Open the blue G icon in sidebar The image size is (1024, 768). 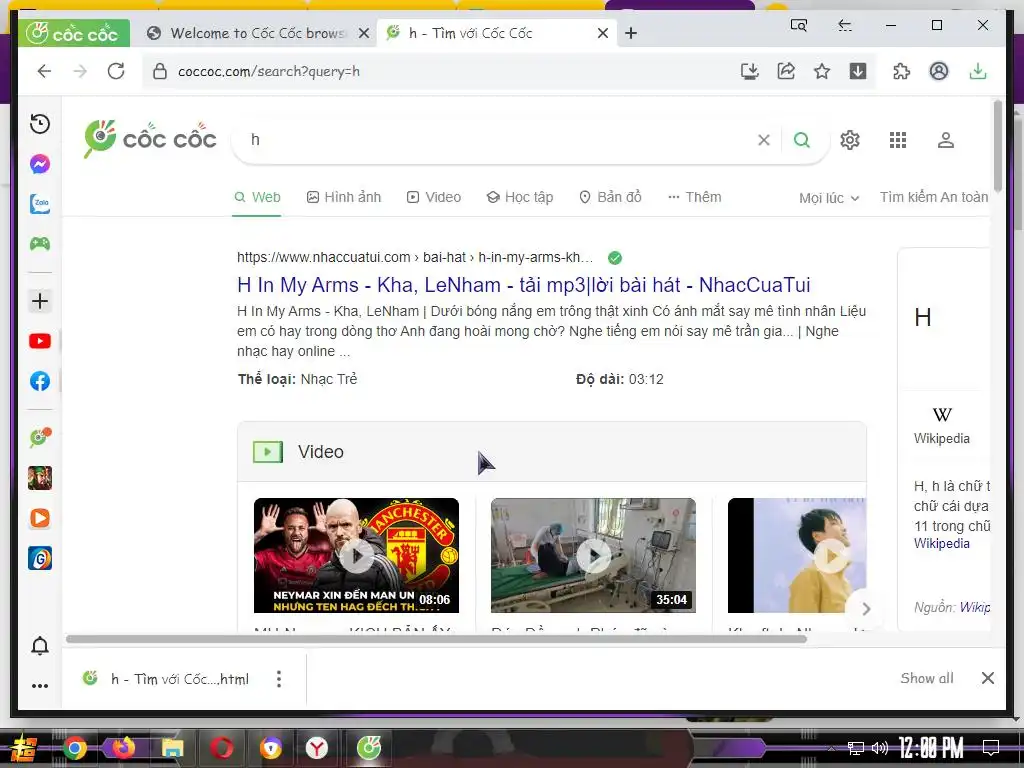[x=40, y=558]
